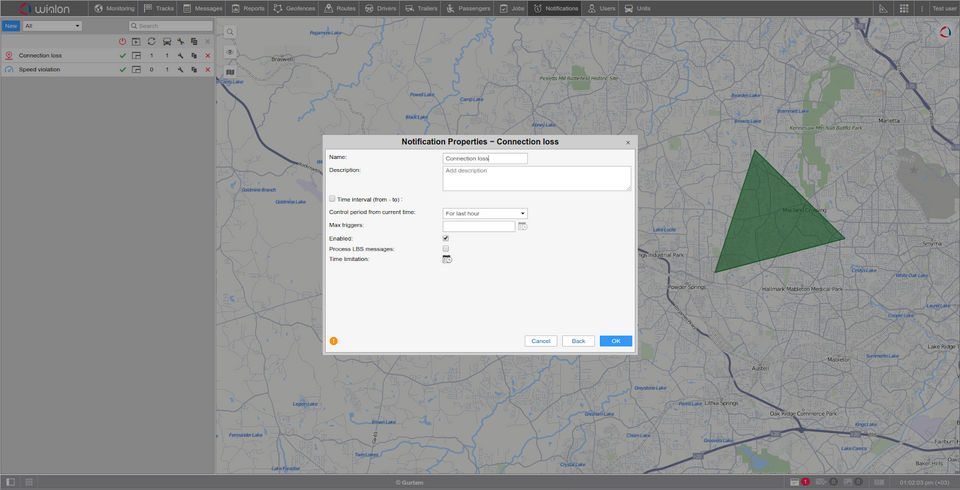Open the Test user account menu

(x=944, y=8)
